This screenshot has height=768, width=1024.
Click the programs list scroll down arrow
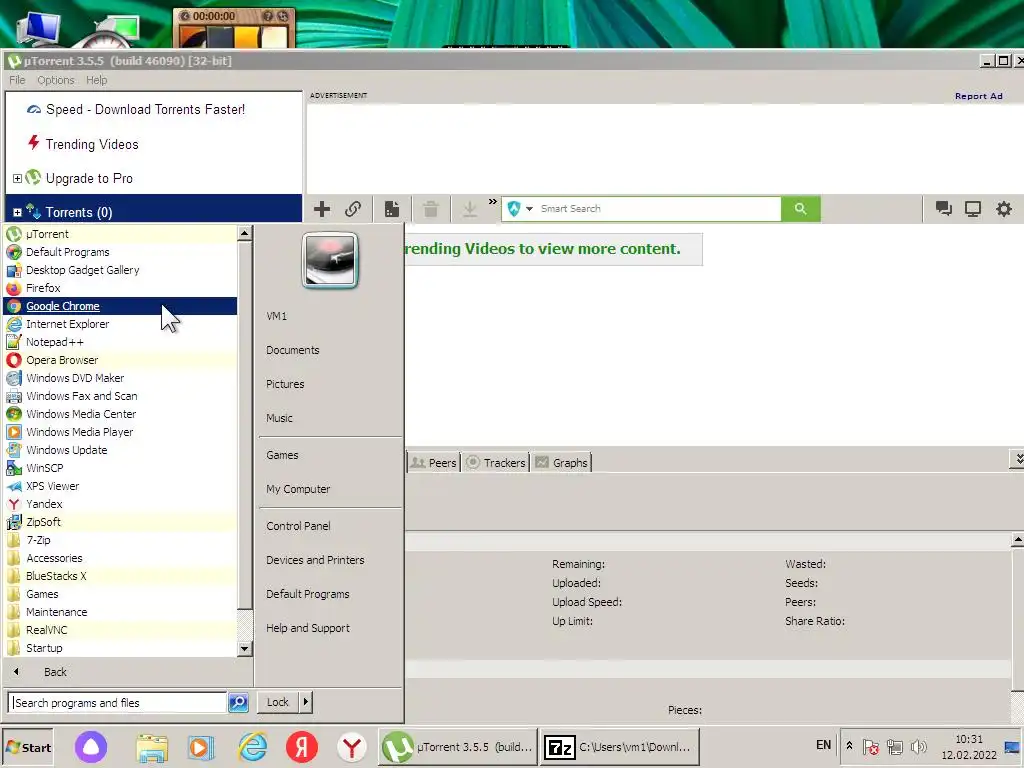coord(244,648)
